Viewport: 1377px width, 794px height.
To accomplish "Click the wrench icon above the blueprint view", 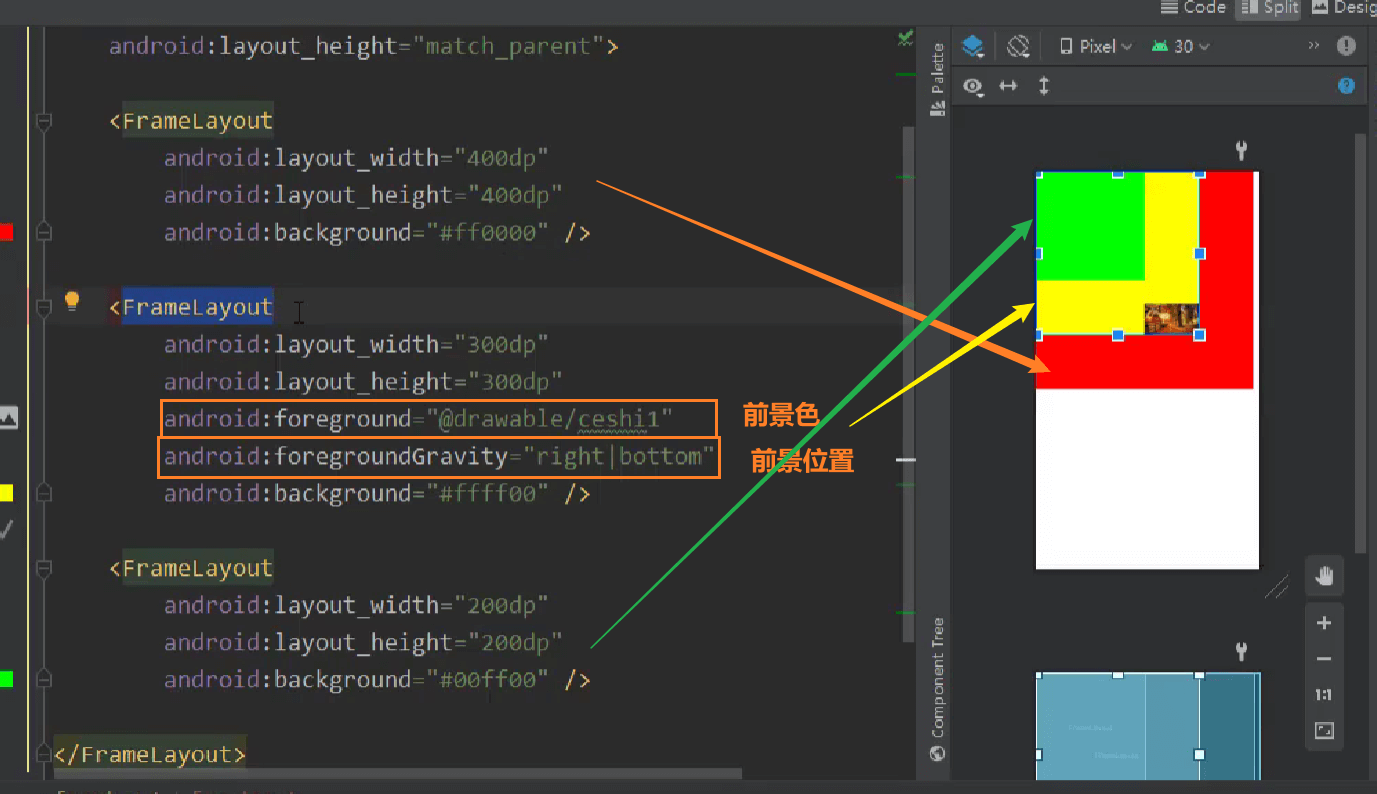I will click(x=1241, y=652).
